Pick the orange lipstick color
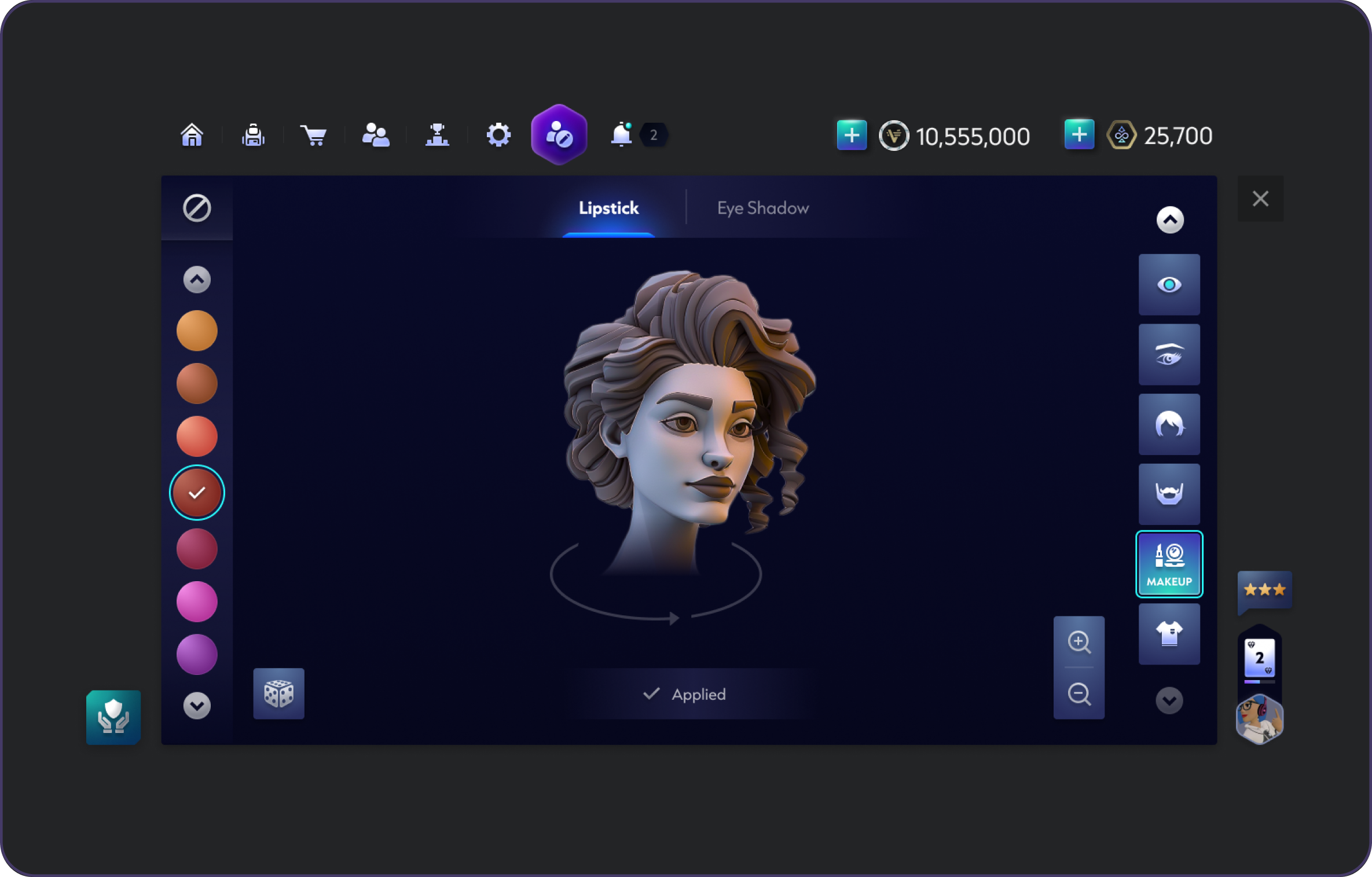The width and height of the screenshot is (1372, 877). (x=197, y=331)
